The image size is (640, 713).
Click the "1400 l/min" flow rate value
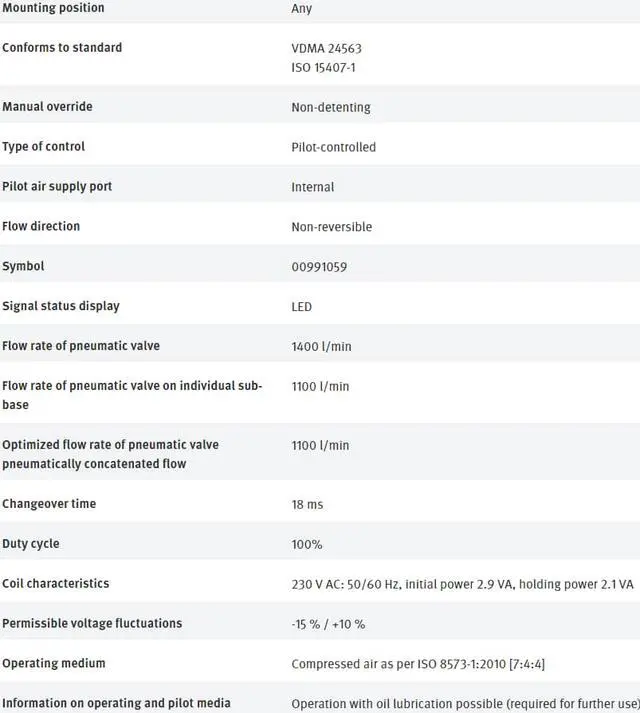point(321,346)
